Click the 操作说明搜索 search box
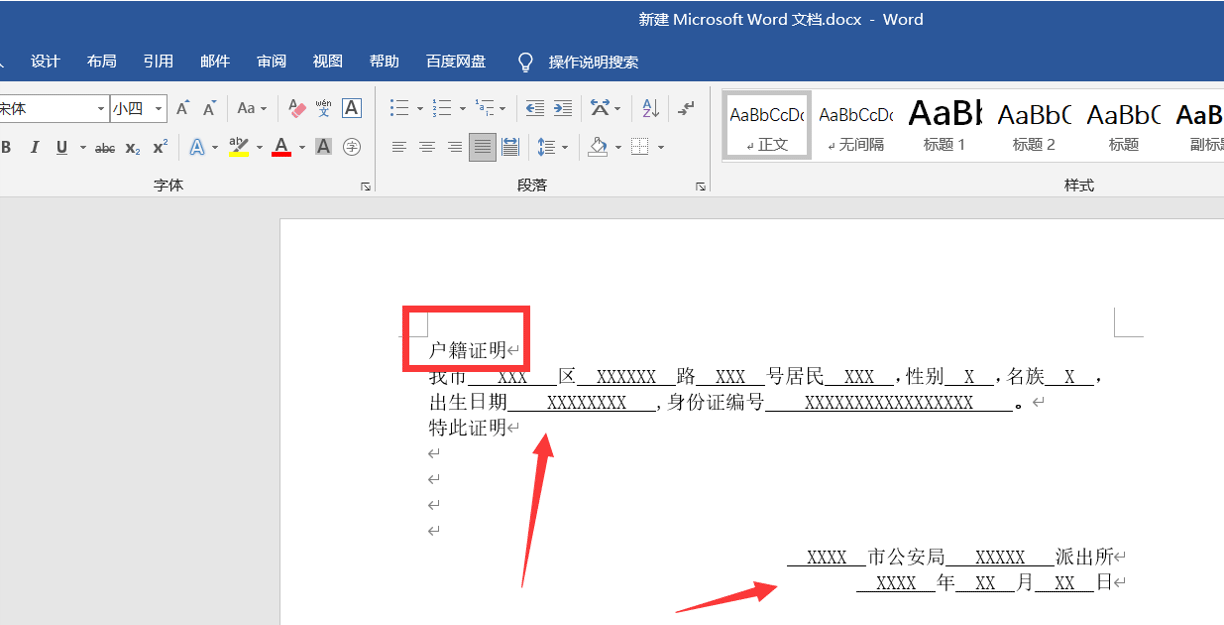 point(592,62)
